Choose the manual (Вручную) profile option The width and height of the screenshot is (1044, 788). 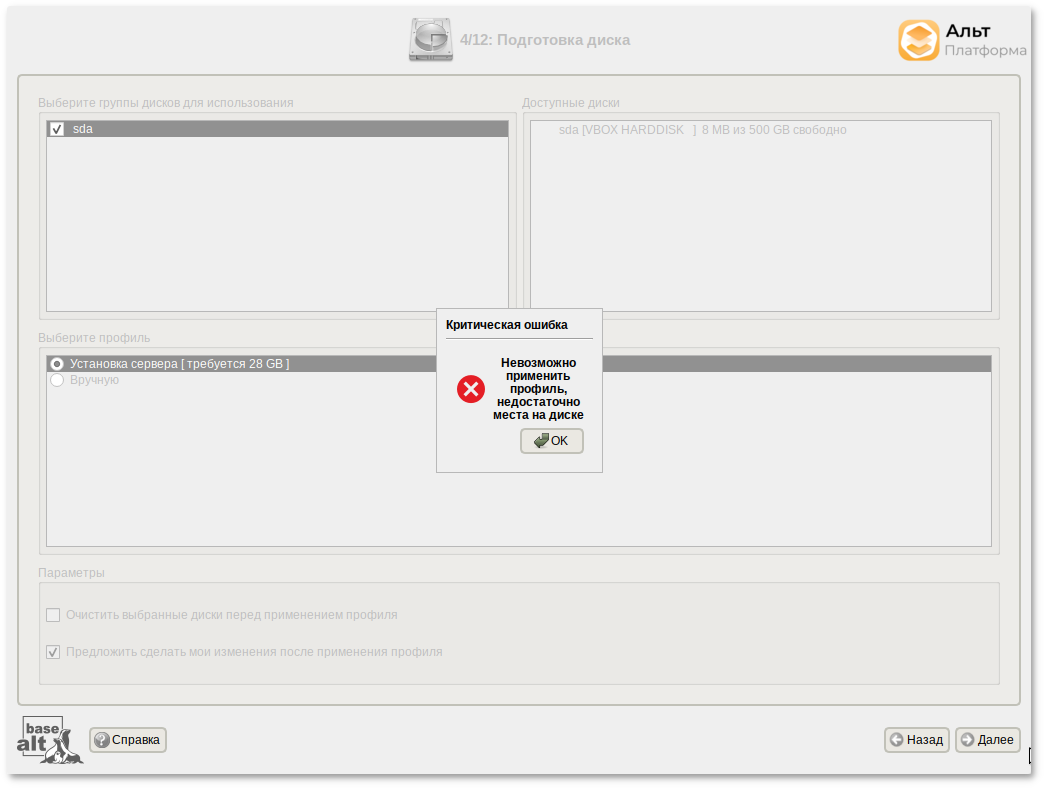[x=57, y=380]
